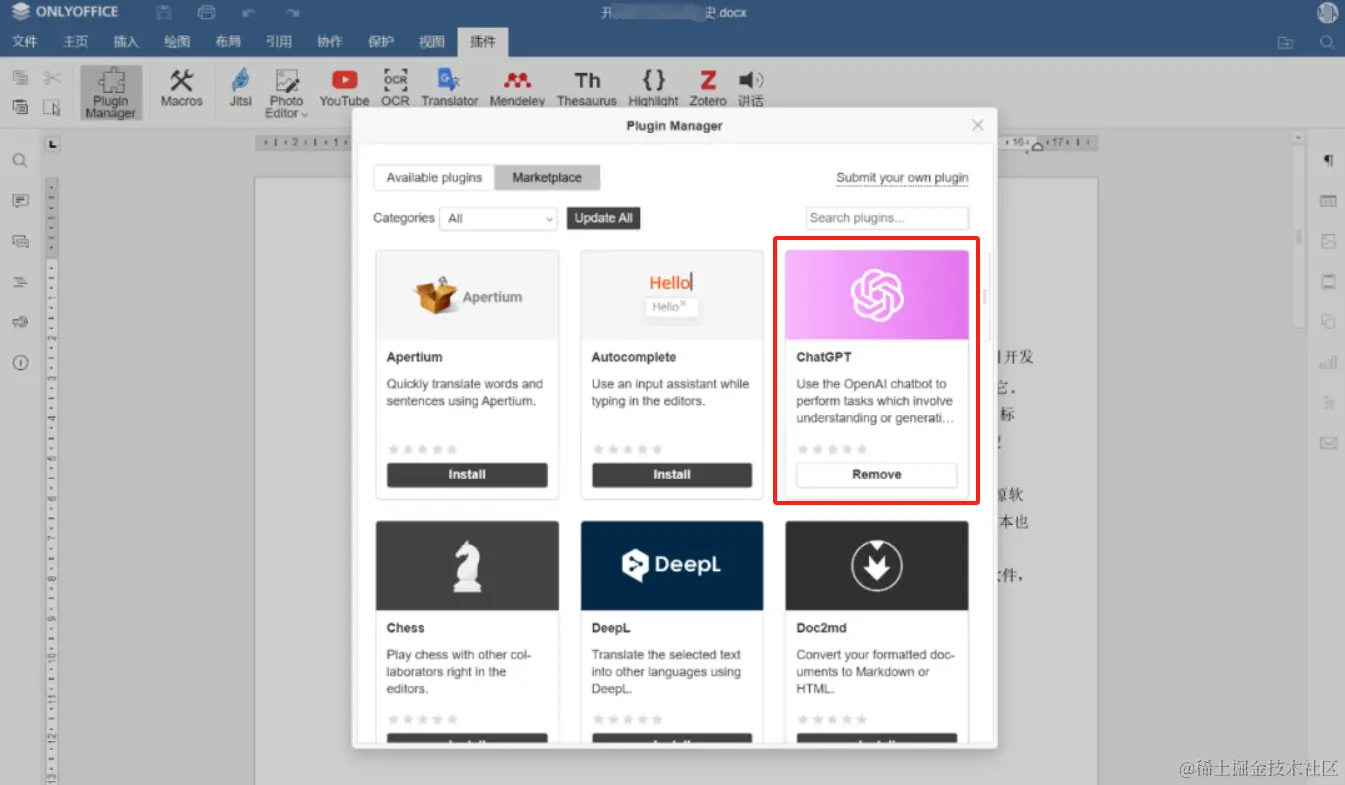The image size is (1345, 785).
Task: Open the chat panel in left sidebar
Action: pyautogui.click(x=20, y=241)
